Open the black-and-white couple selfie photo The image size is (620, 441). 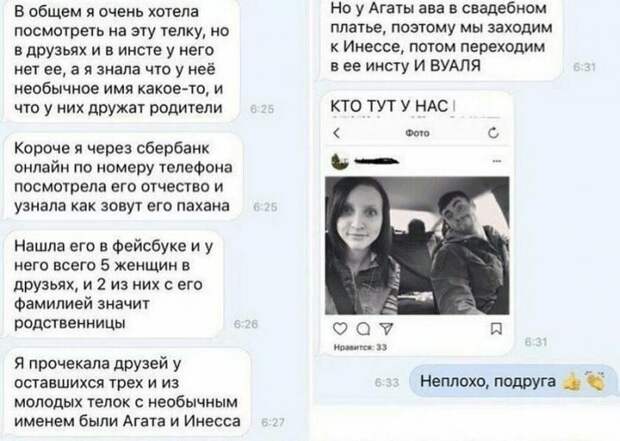pos(417,246)
